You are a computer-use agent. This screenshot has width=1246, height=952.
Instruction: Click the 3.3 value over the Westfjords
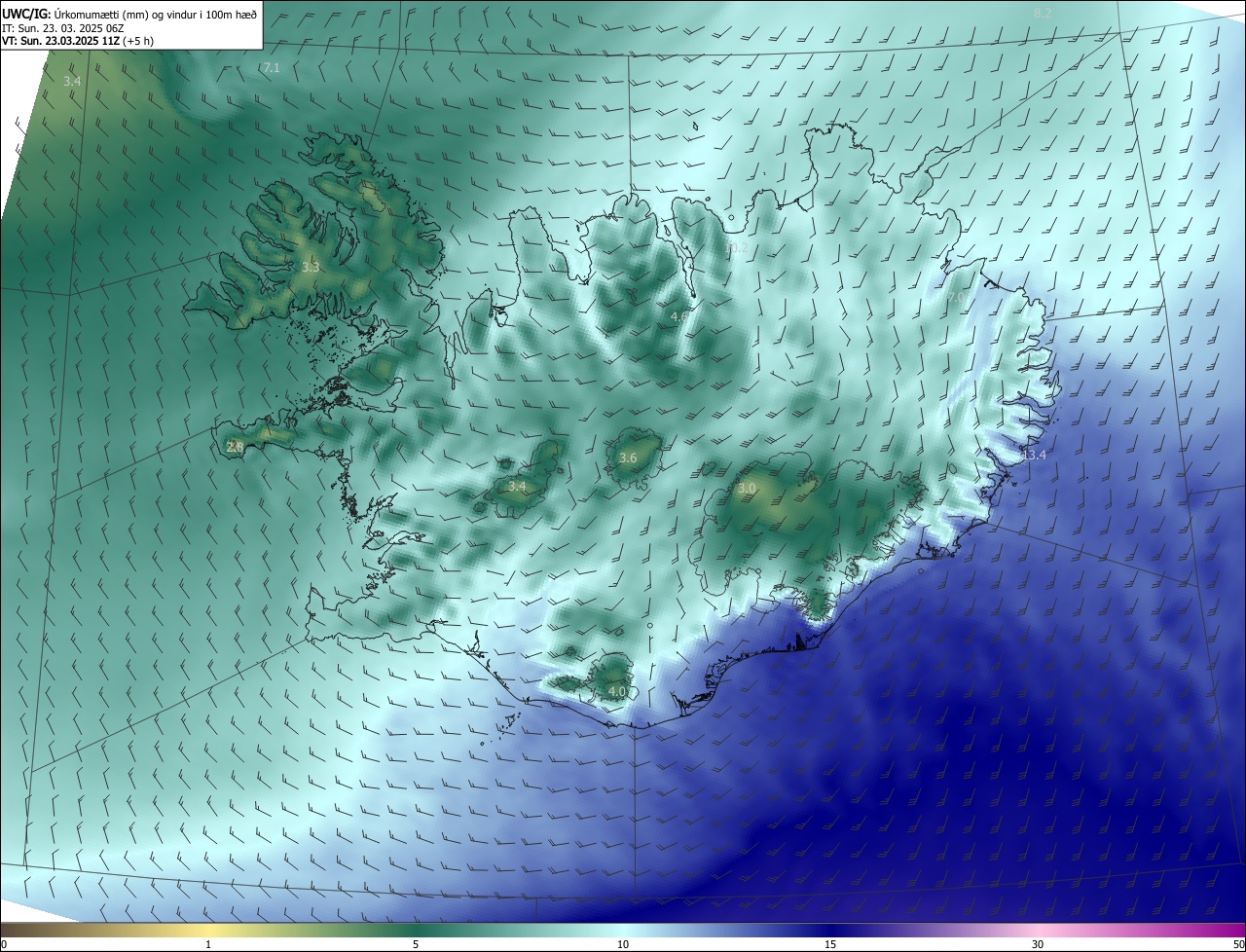[310, 266]
